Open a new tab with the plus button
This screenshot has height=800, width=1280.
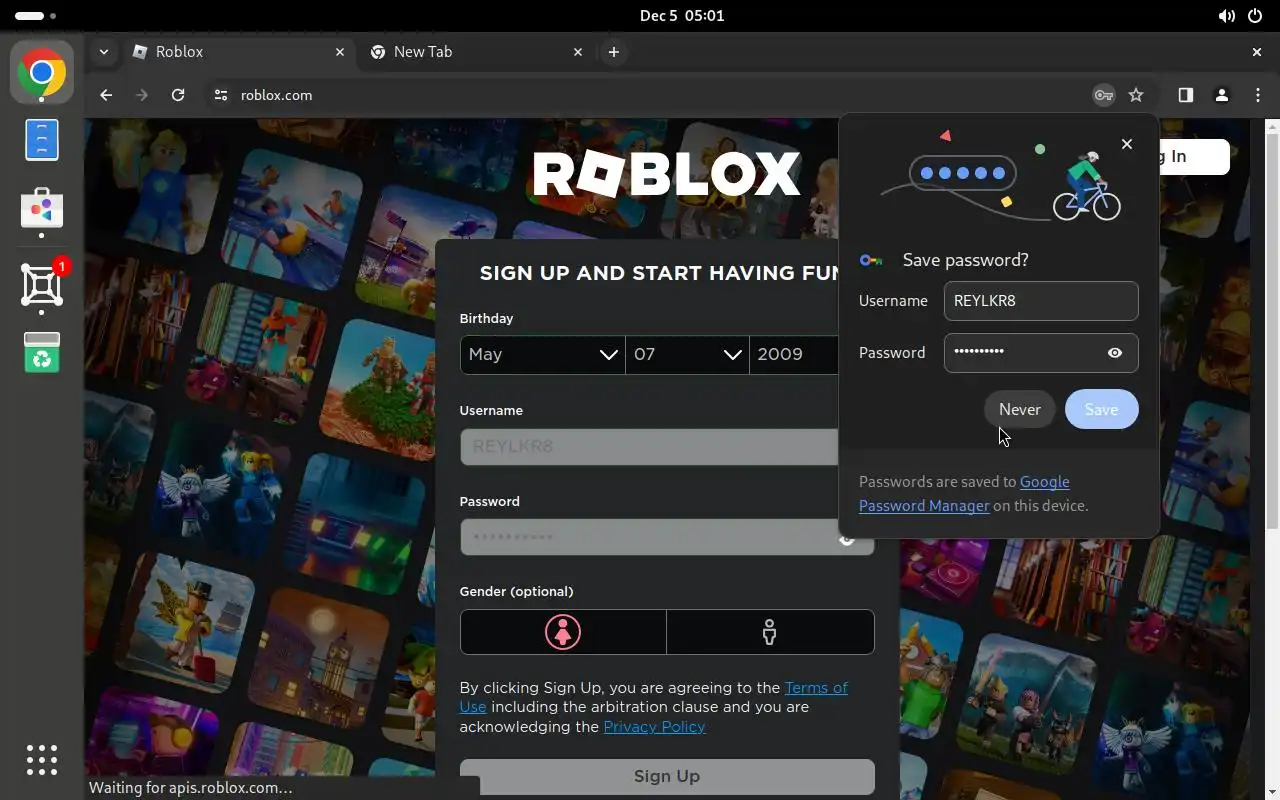tap(614, 52)
